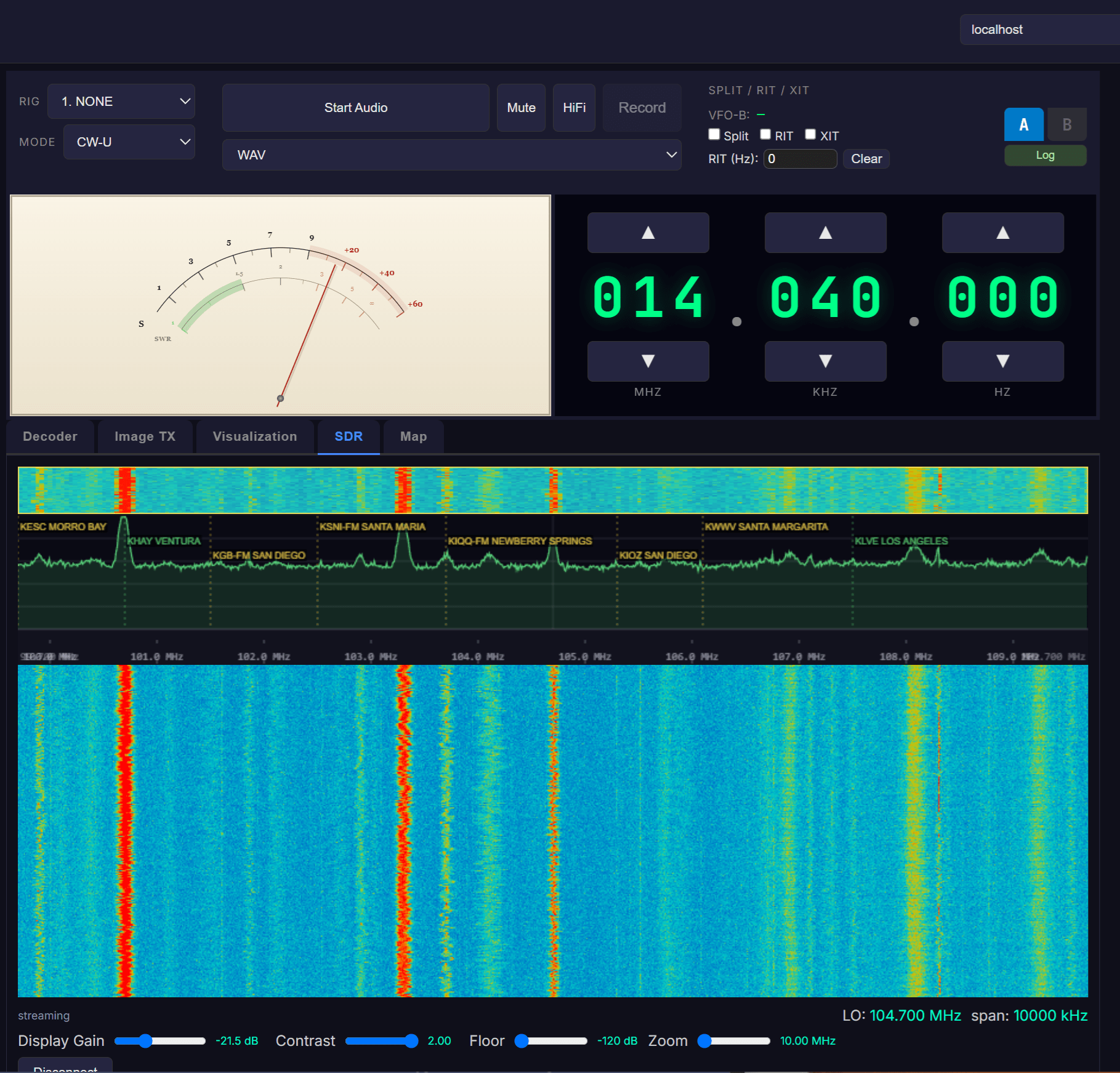Click the KESC MORRO BAY station label
The image size is (1120, 1073).
[63, 527]
